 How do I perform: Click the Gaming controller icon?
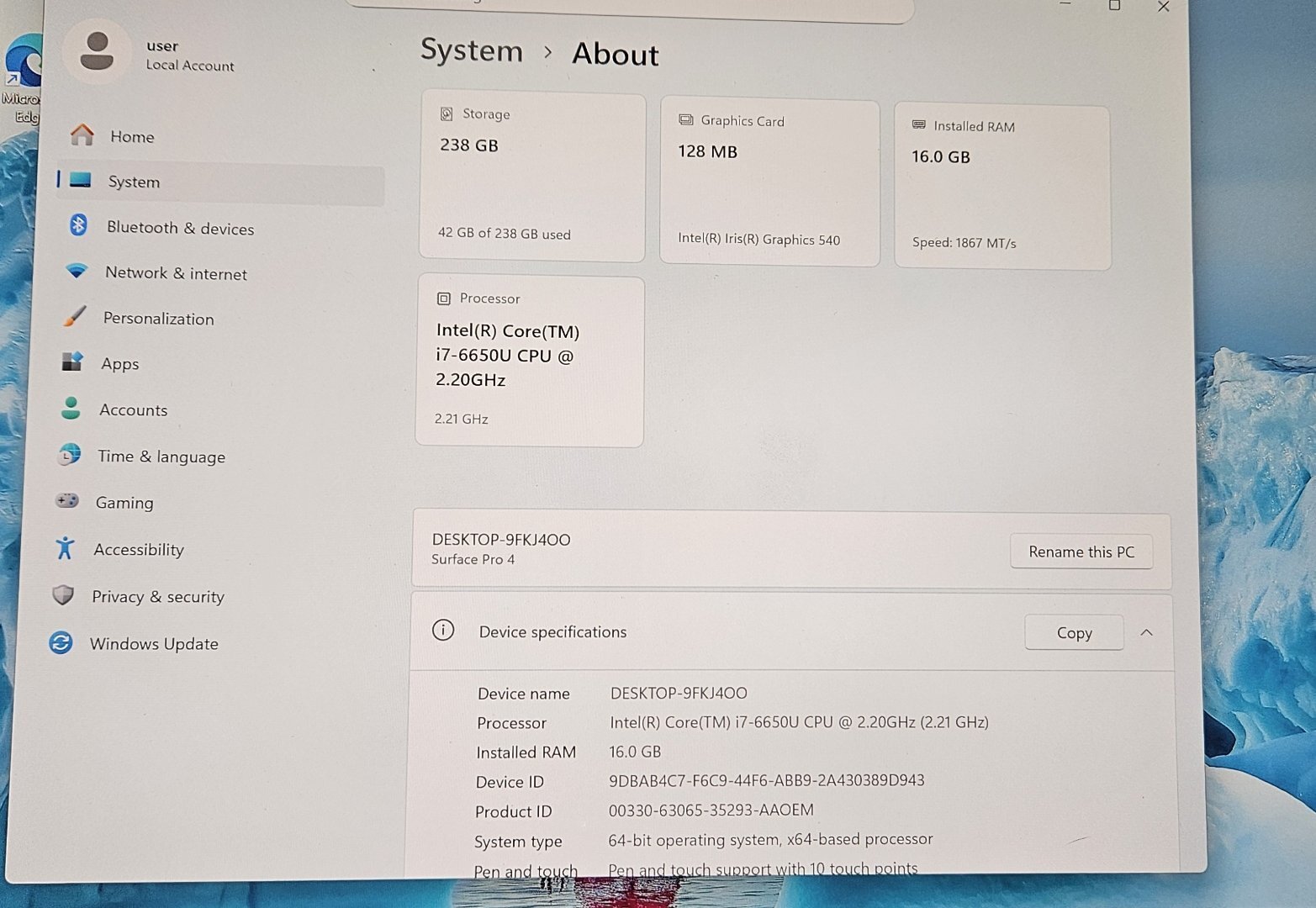click(66, 501)
